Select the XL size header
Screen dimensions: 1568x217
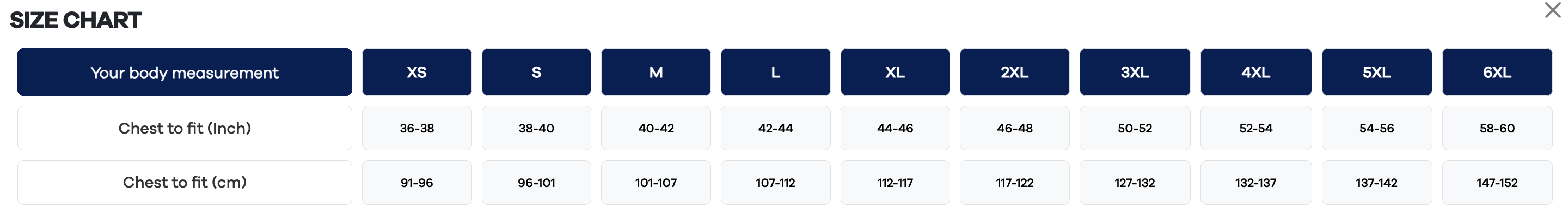pyautogui.click(x=895, y=72)
